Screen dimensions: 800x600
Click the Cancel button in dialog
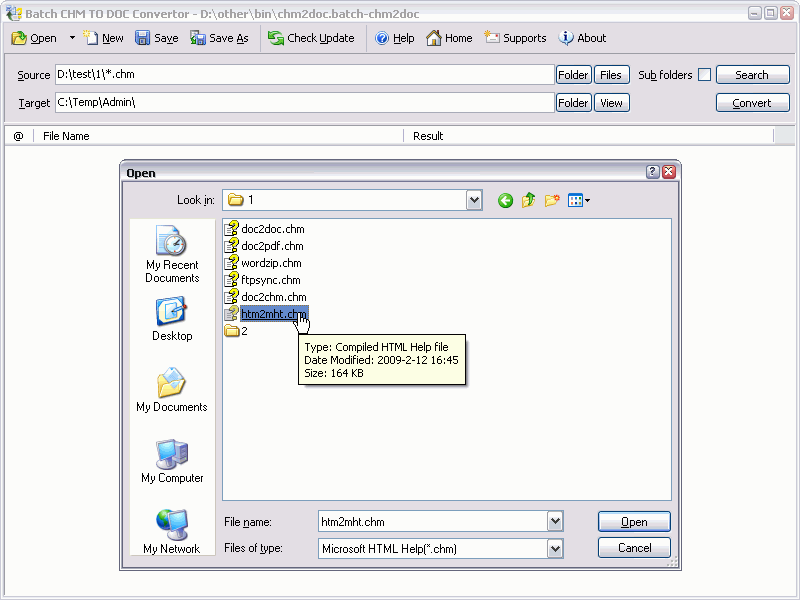point(634,548)
